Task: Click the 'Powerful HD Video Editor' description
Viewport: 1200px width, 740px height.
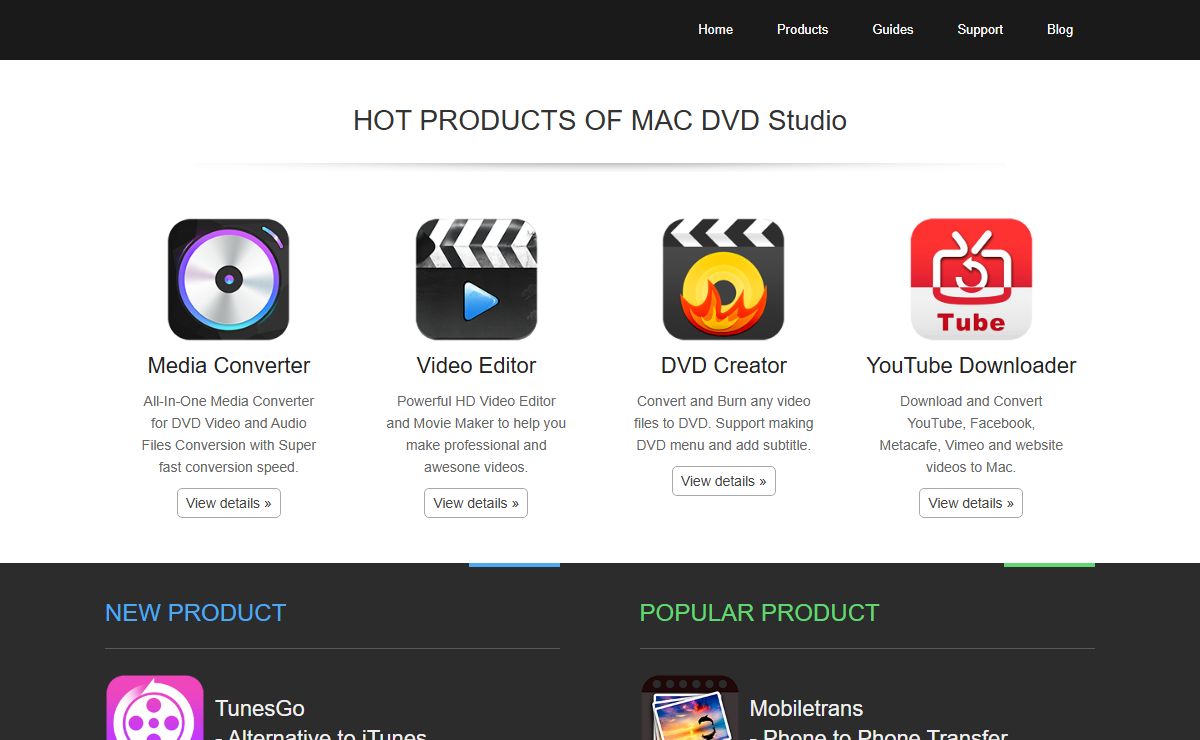Action: point(476,434)
